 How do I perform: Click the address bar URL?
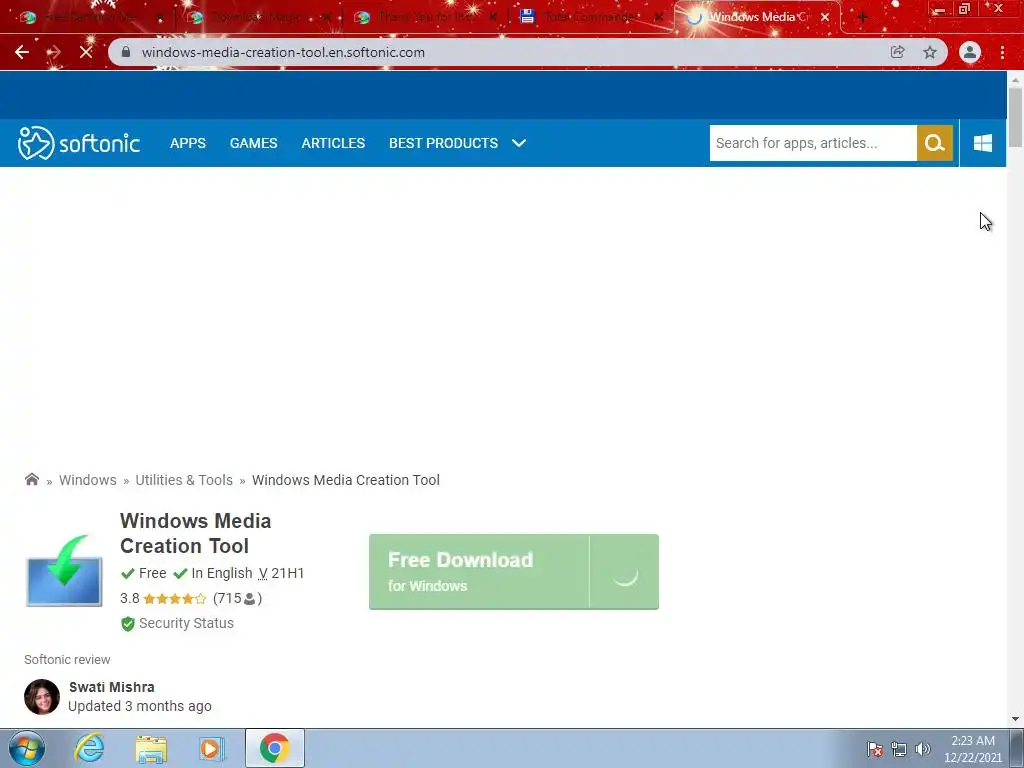pos(283,52)
